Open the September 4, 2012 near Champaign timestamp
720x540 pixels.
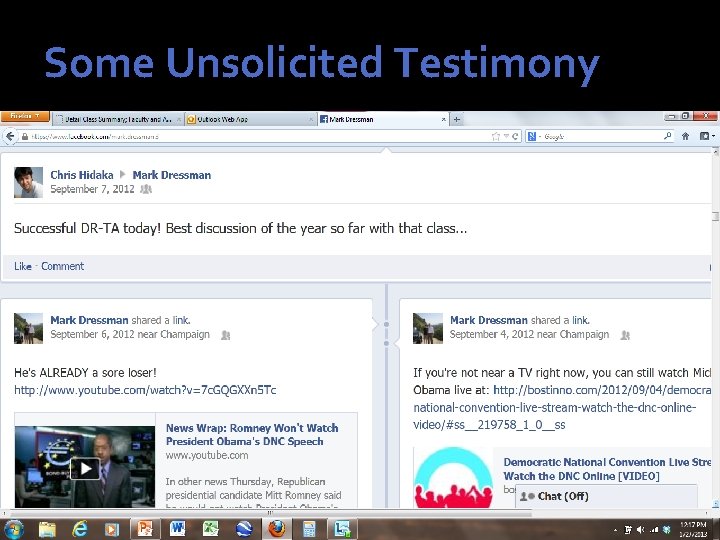click(x=529, y=334)
